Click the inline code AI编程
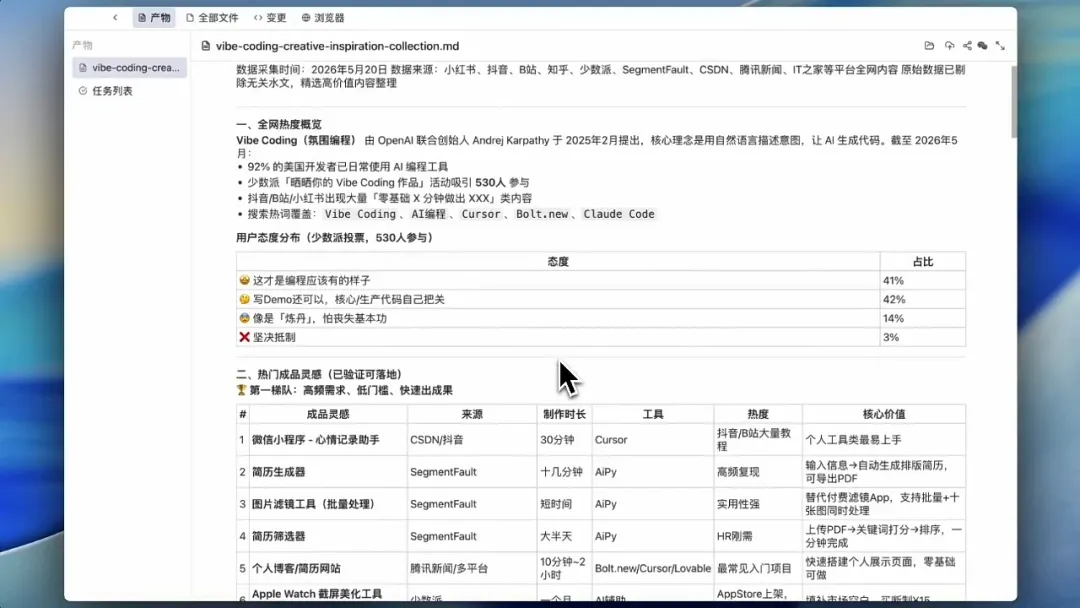Screen dimensions: 1080x608 [428, 214]
